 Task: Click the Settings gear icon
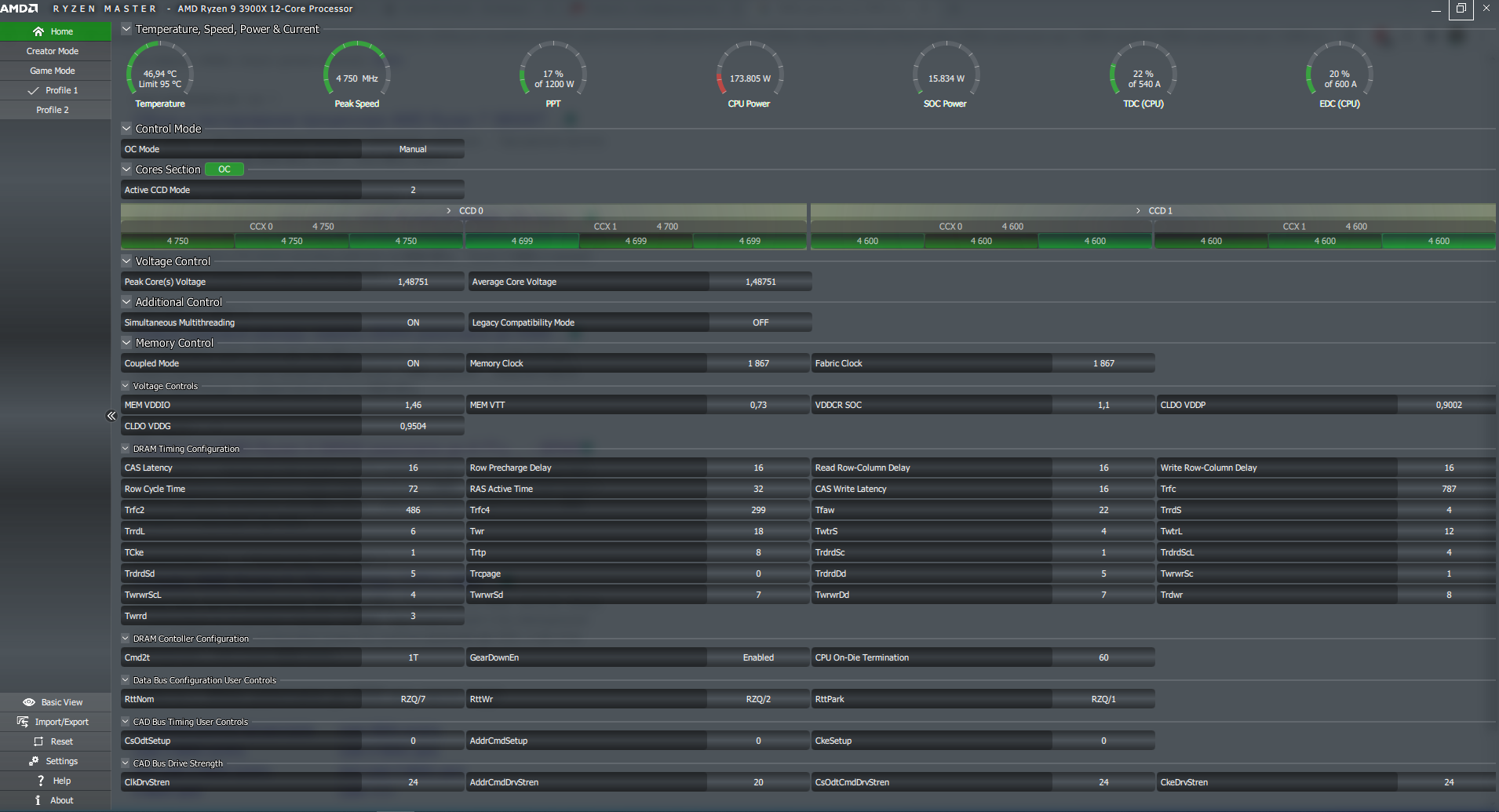click(34, 761)
